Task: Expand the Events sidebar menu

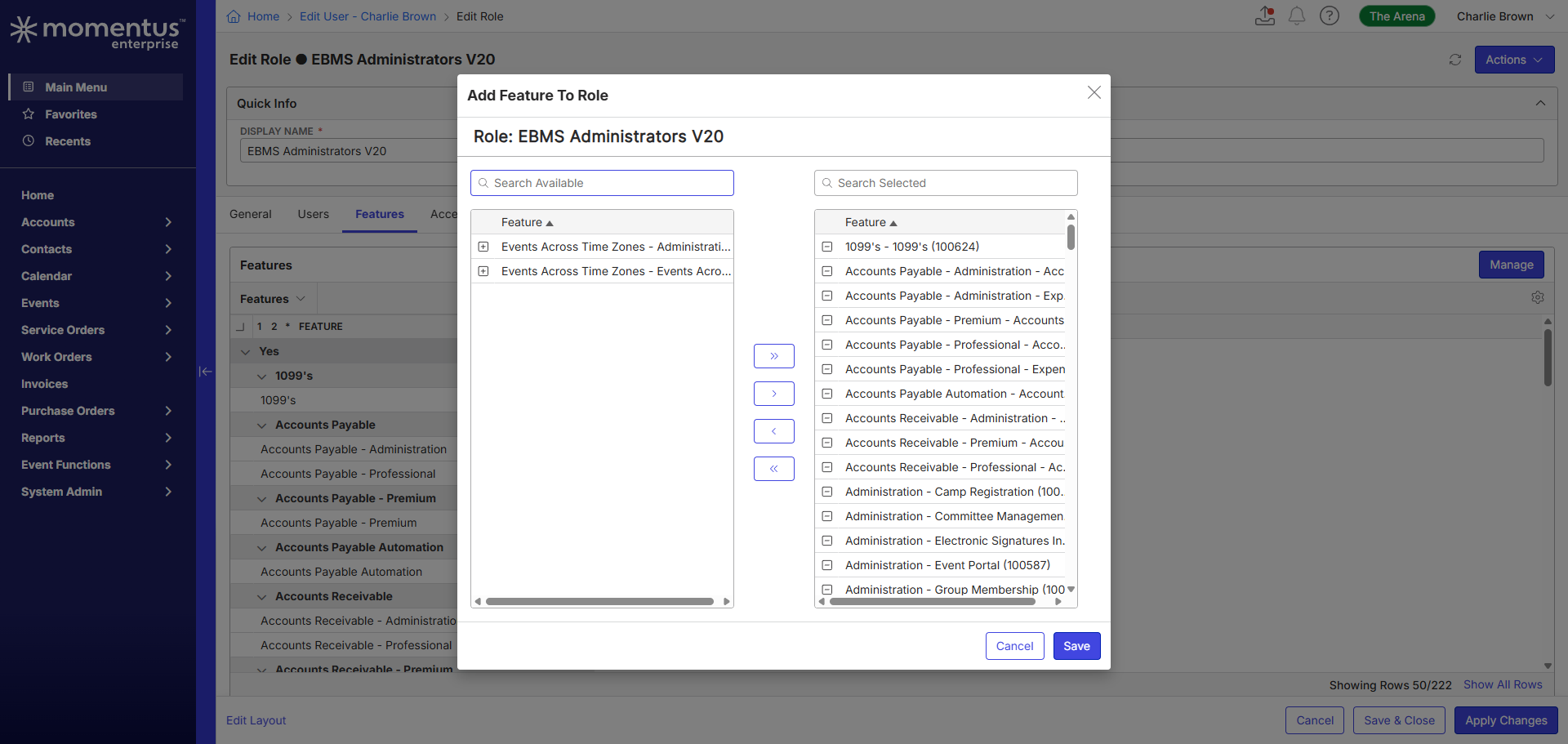Action: click(168, 303)
